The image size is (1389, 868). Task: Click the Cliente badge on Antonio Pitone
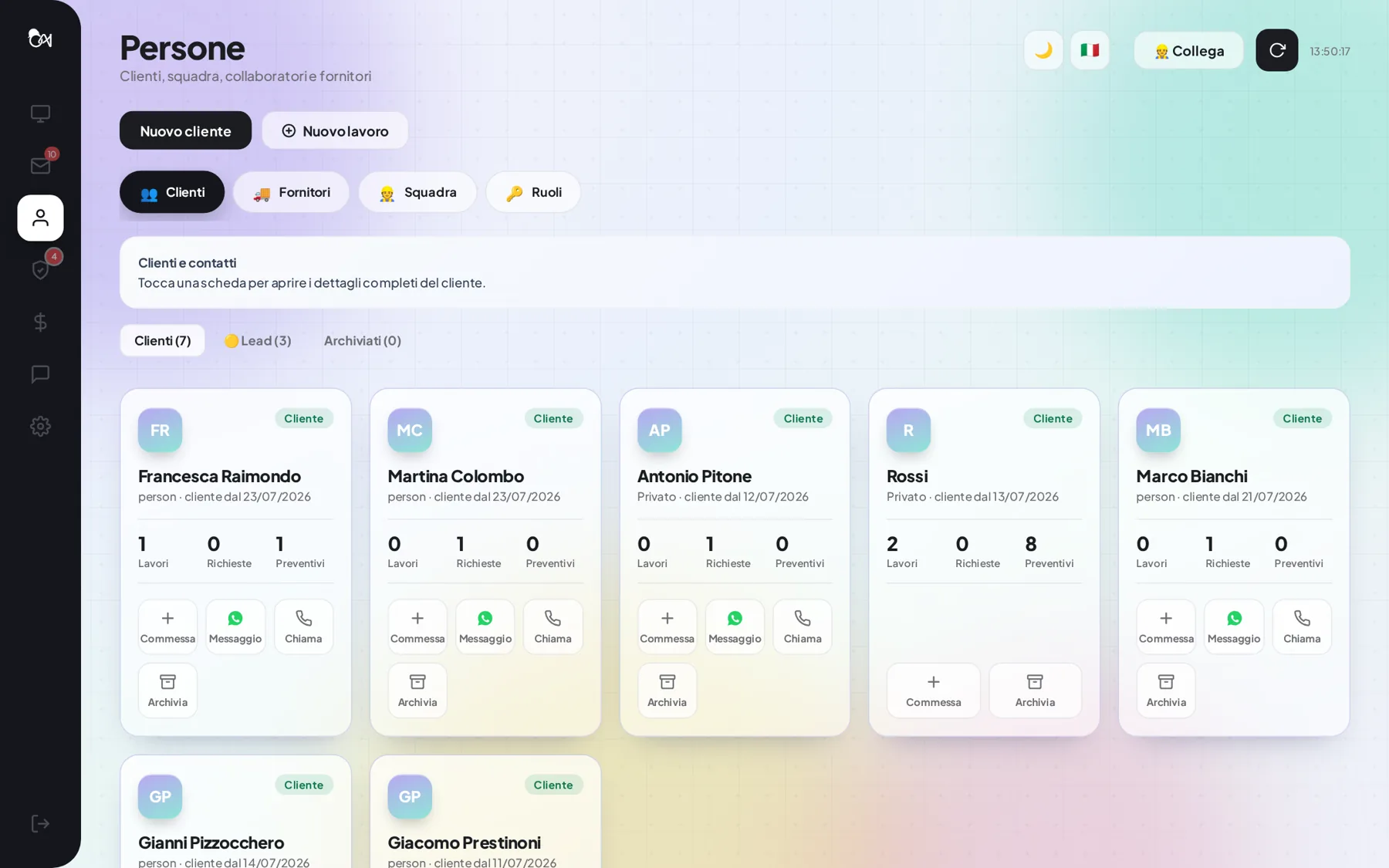click(x=803, y=418)
